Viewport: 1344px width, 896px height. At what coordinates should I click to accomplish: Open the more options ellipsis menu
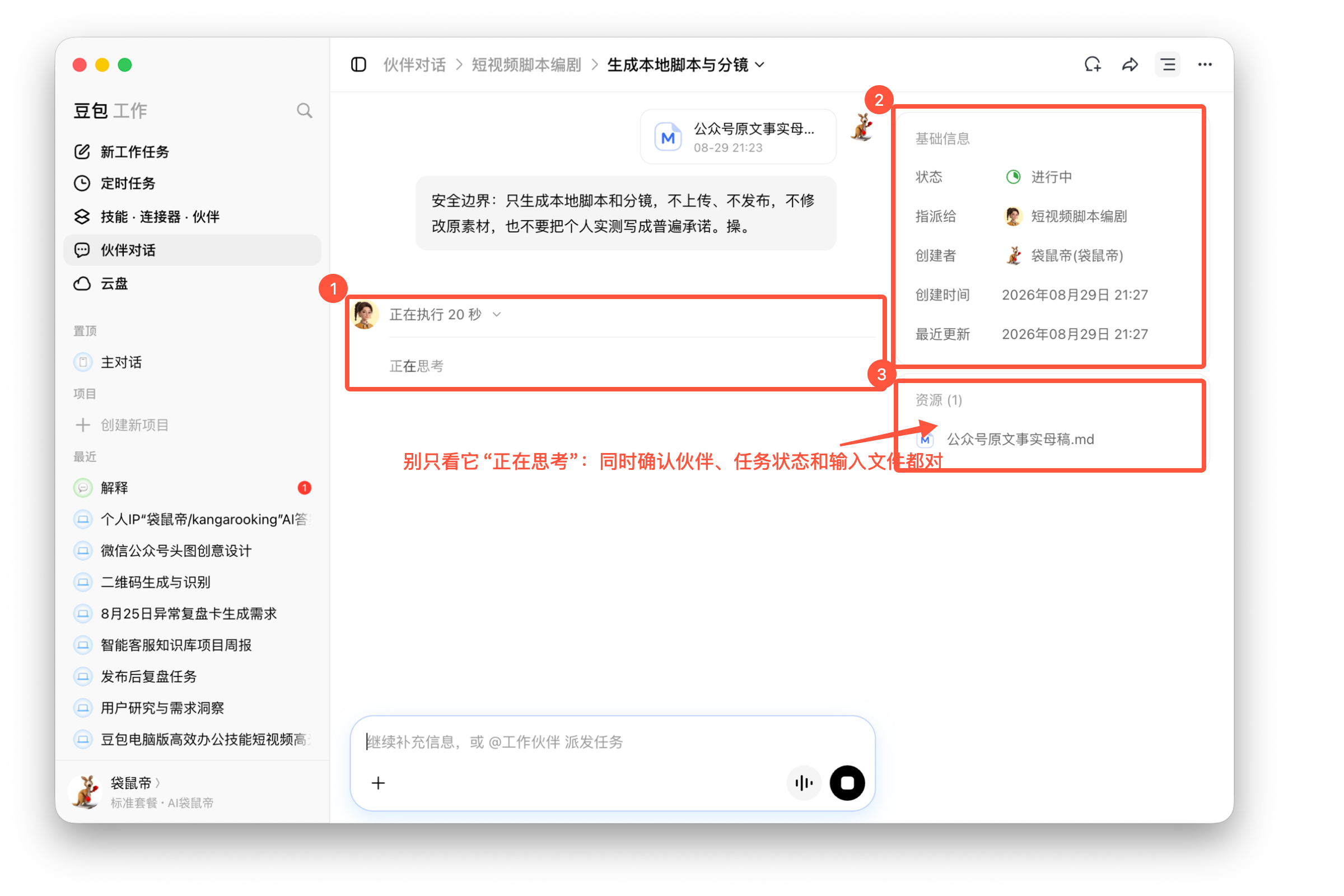tap(1205, 64)
